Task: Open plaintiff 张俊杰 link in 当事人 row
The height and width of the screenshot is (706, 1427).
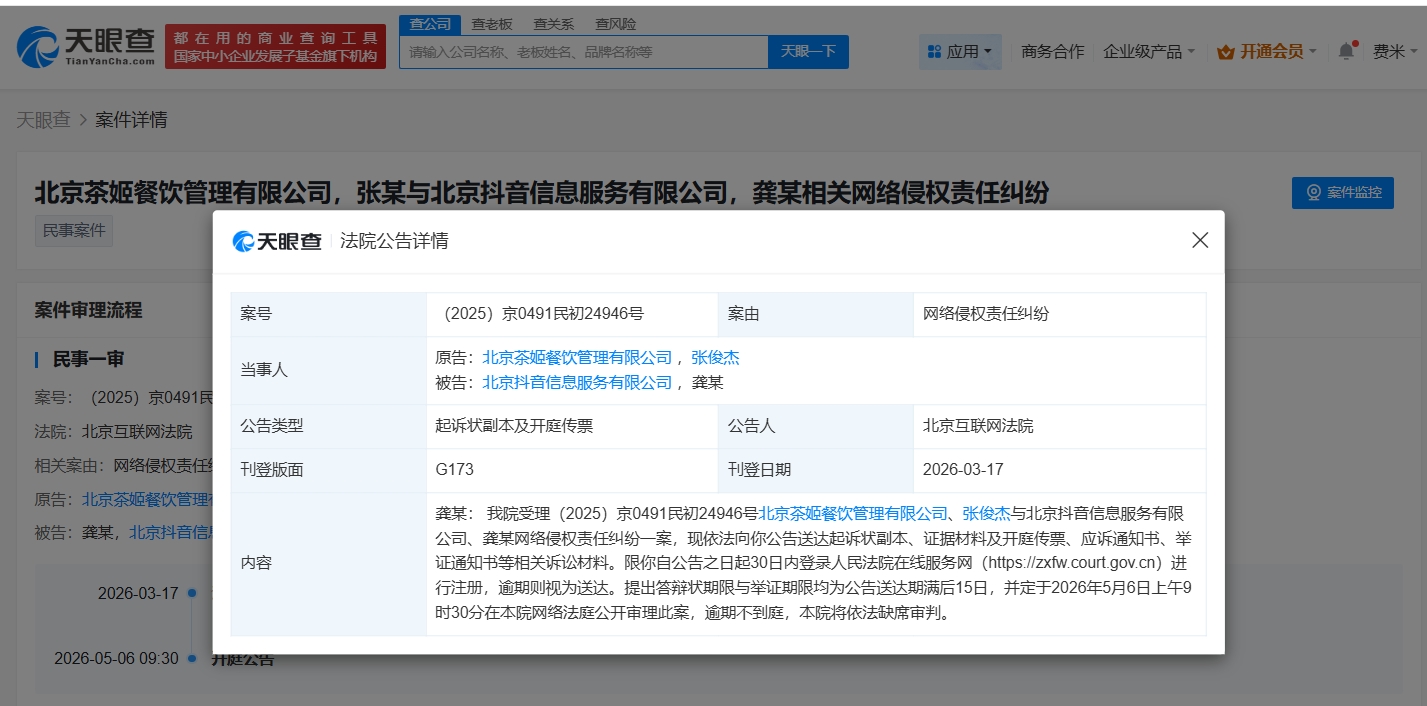Action: click(715, 358)
